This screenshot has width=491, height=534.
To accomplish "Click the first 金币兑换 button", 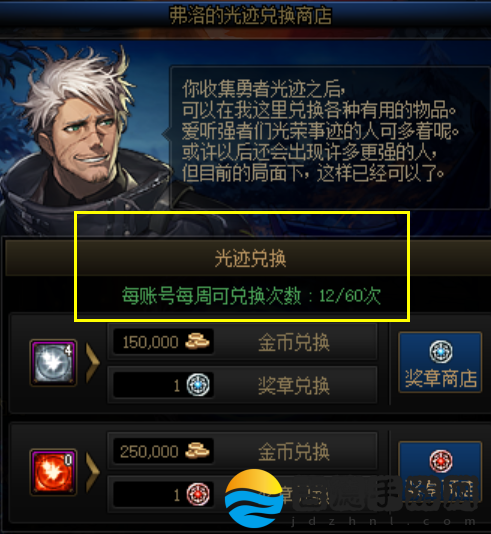I will point(242,342).
